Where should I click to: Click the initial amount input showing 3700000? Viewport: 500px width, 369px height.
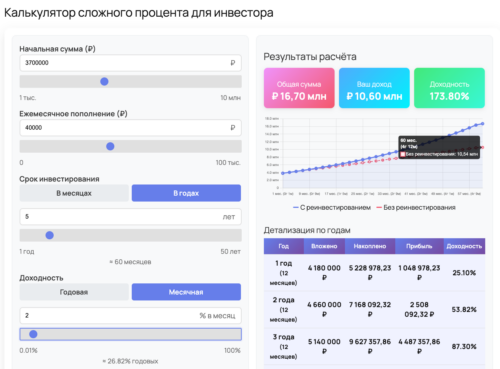pos(130,63)
